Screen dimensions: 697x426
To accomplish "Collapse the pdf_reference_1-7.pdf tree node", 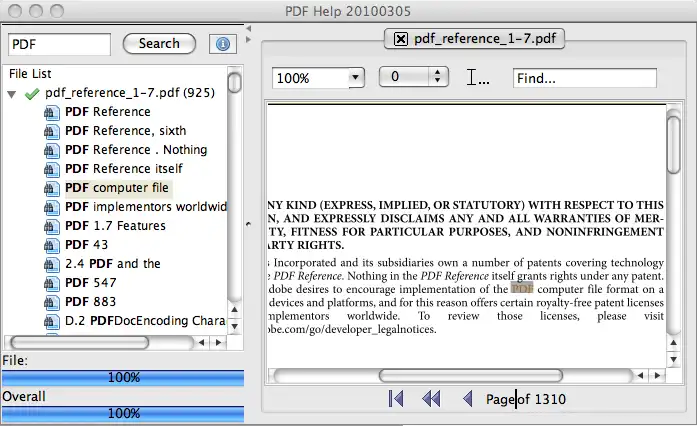I will tap(12, 94).
